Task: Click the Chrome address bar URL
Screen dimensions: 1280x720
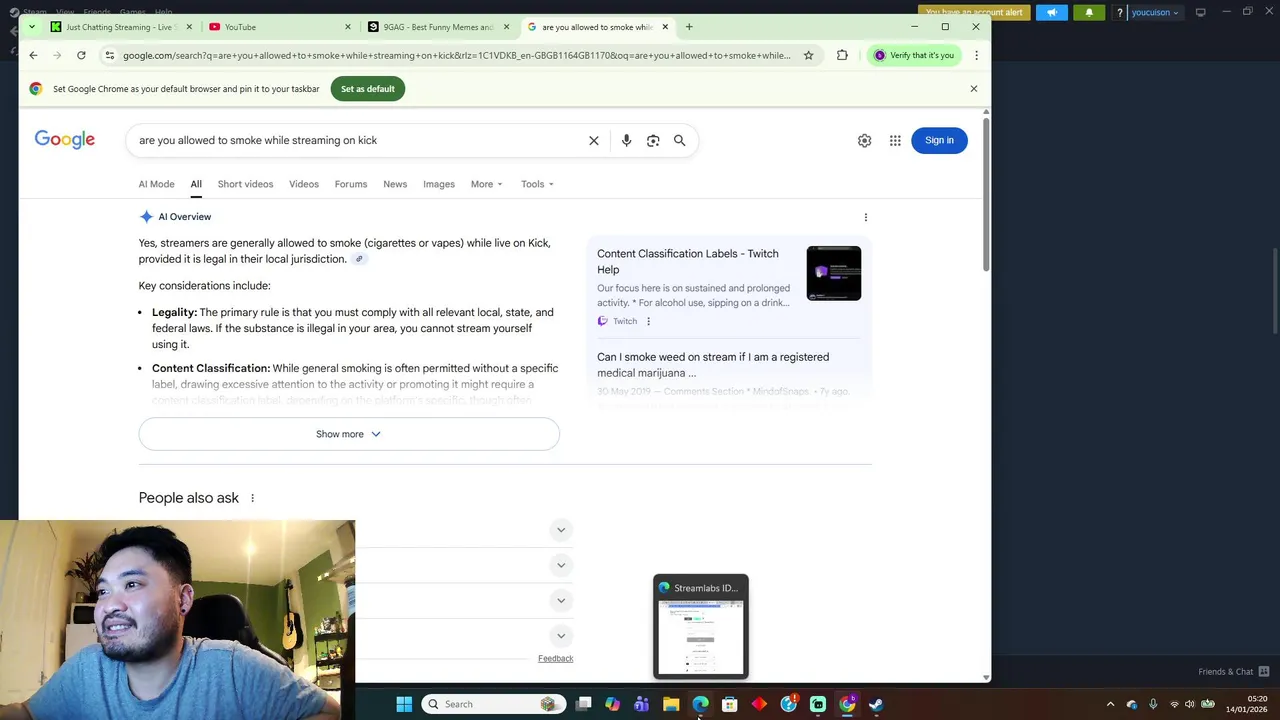Action: pos(456,55)
